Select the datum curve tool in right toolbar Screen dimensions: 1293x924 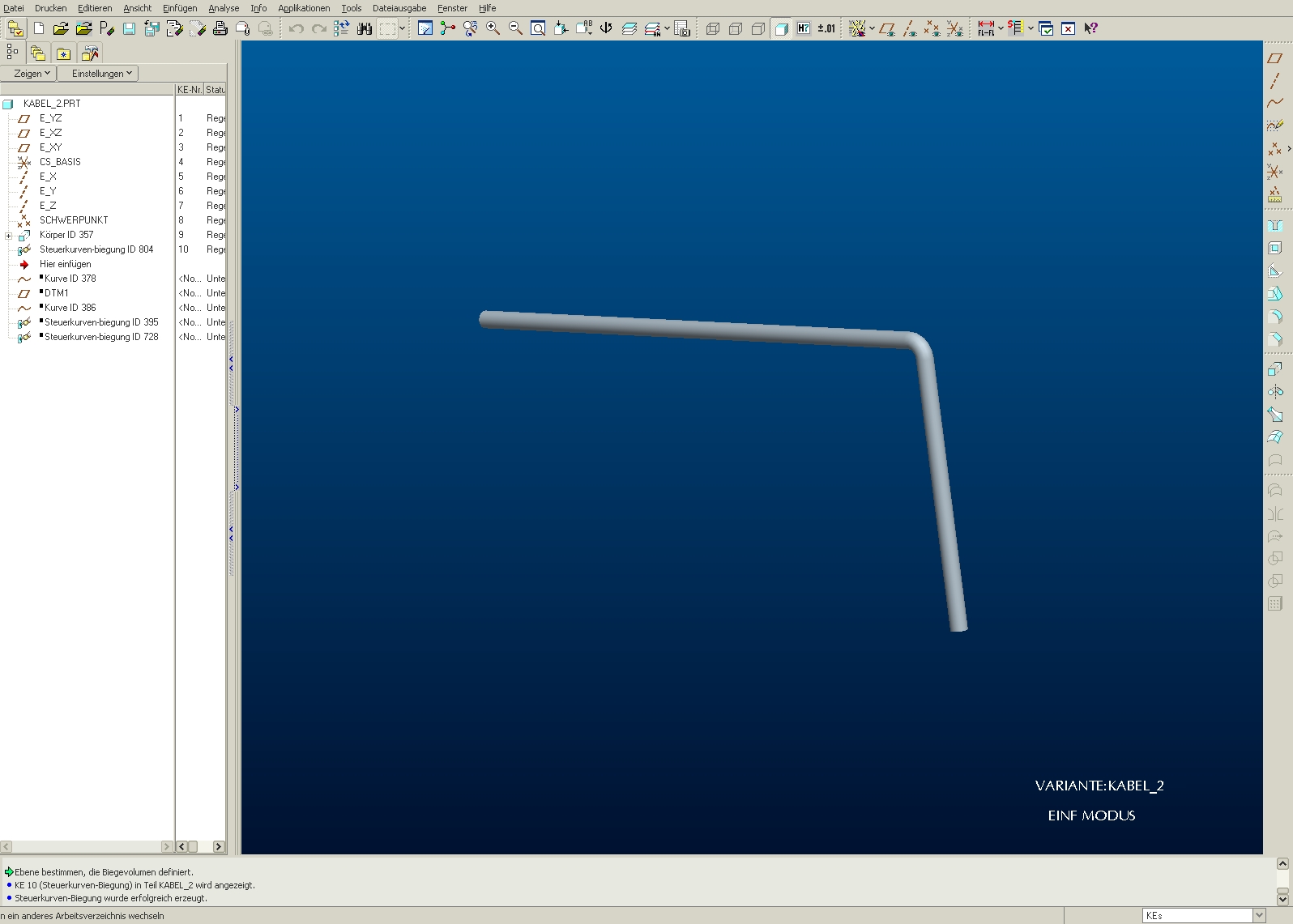click(1275, 103)
